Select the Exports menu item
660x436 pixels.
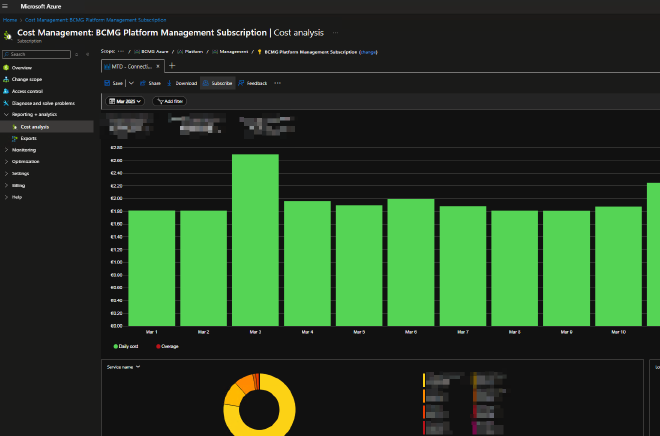29,138
